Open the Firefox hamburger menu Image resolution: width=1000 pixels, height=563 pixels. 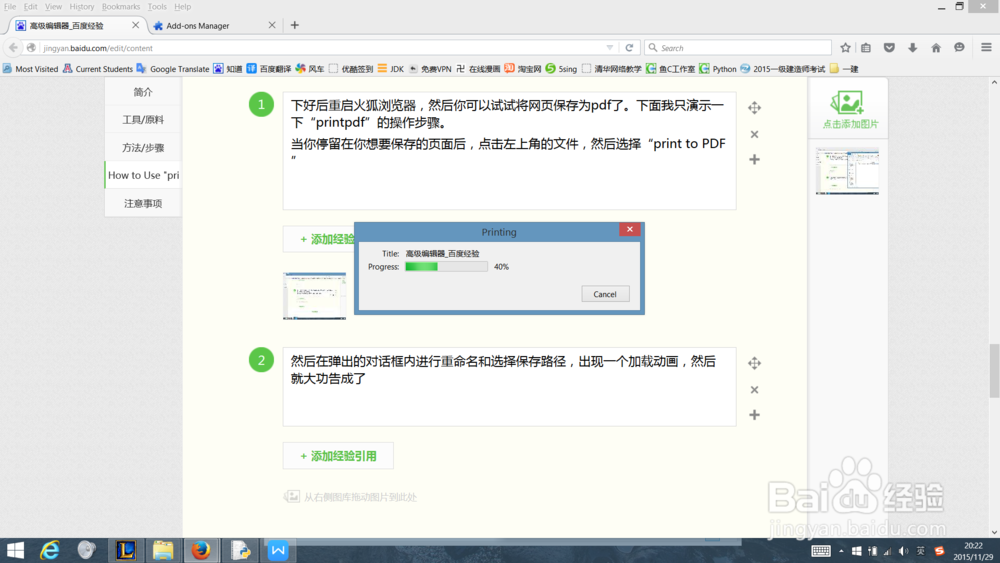click(x=986, y=48)
